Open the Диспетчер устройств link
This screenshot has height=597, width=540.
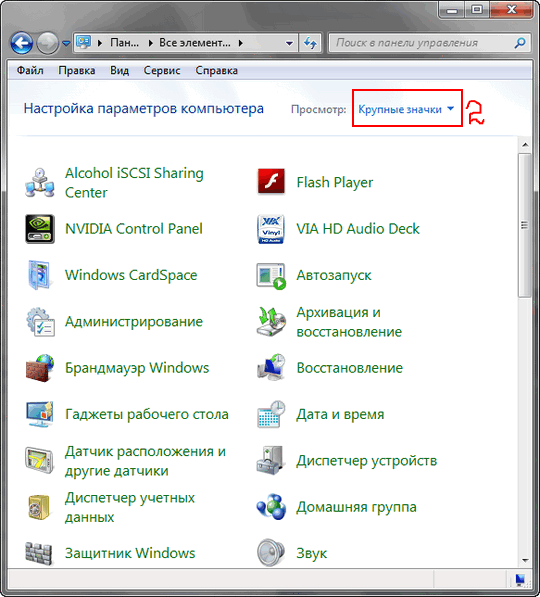tap(366, 461)
